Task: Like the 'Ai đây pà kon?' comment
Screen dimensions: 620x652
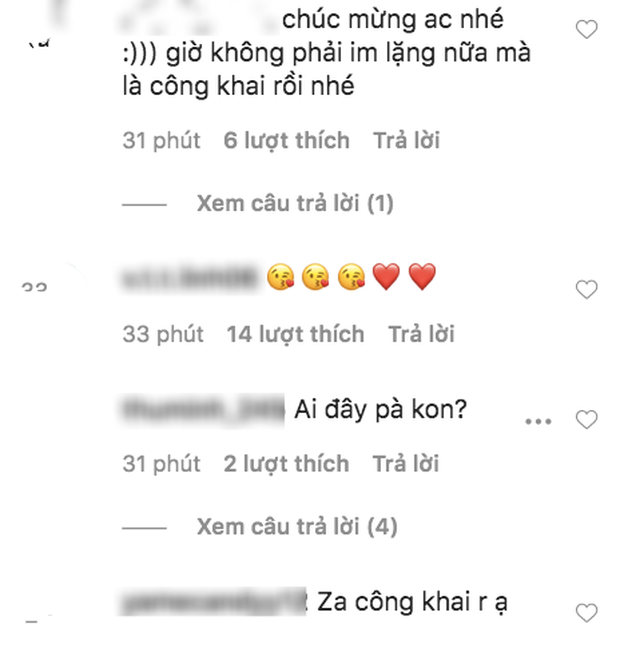Action: pyautogui.click(x=586, y=419)
